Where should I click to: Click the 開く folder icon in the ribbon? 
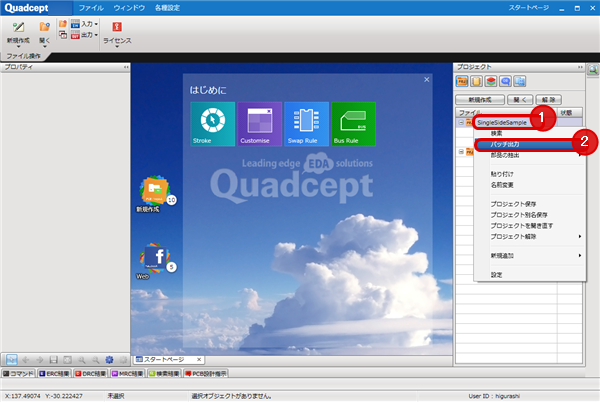pyautogui.click(x=44, y=27)
